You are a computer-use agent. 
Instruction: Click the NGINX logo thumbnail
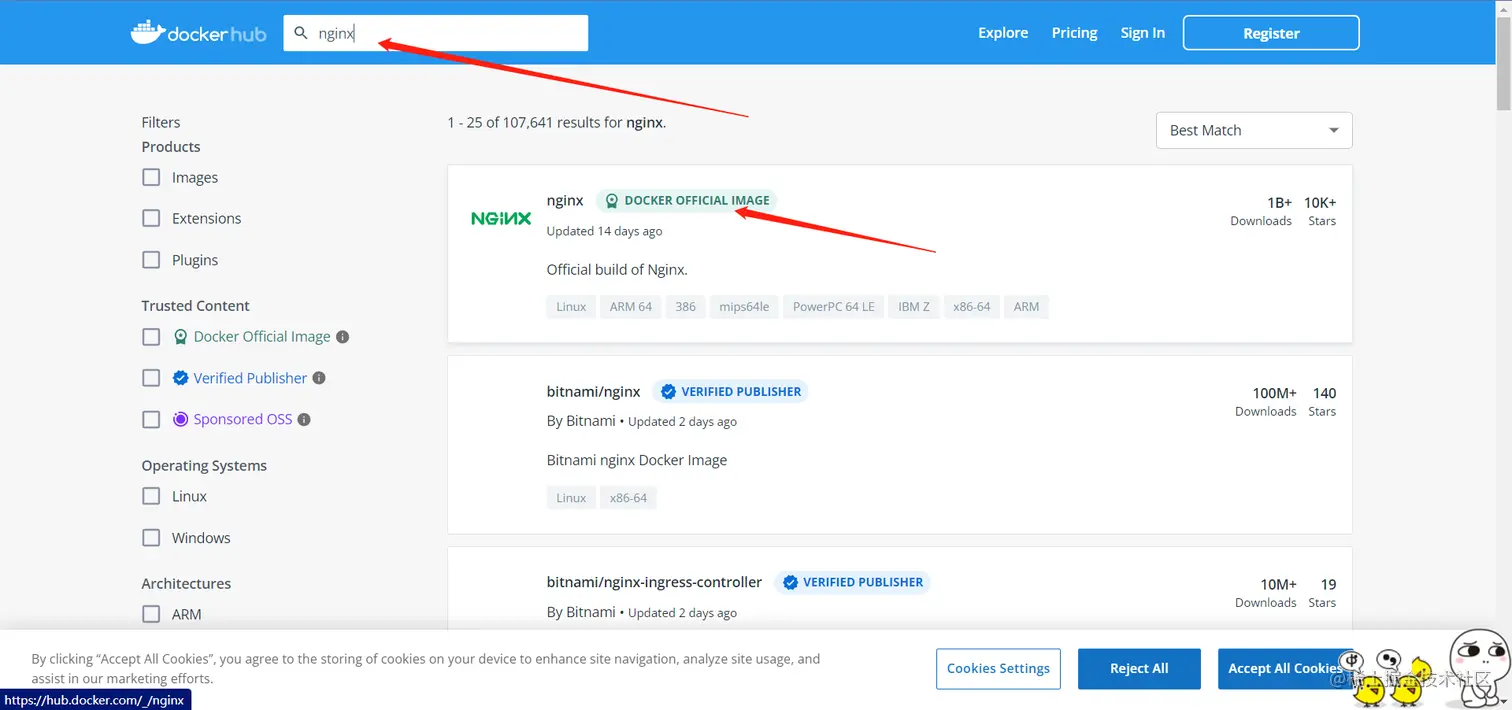(501, 218)
